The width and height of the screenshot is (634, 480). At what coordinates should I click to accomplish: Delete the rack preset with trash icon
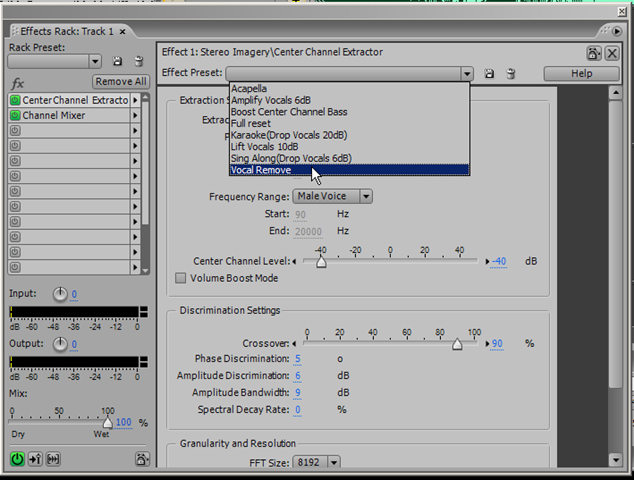(x=137, y=62)
